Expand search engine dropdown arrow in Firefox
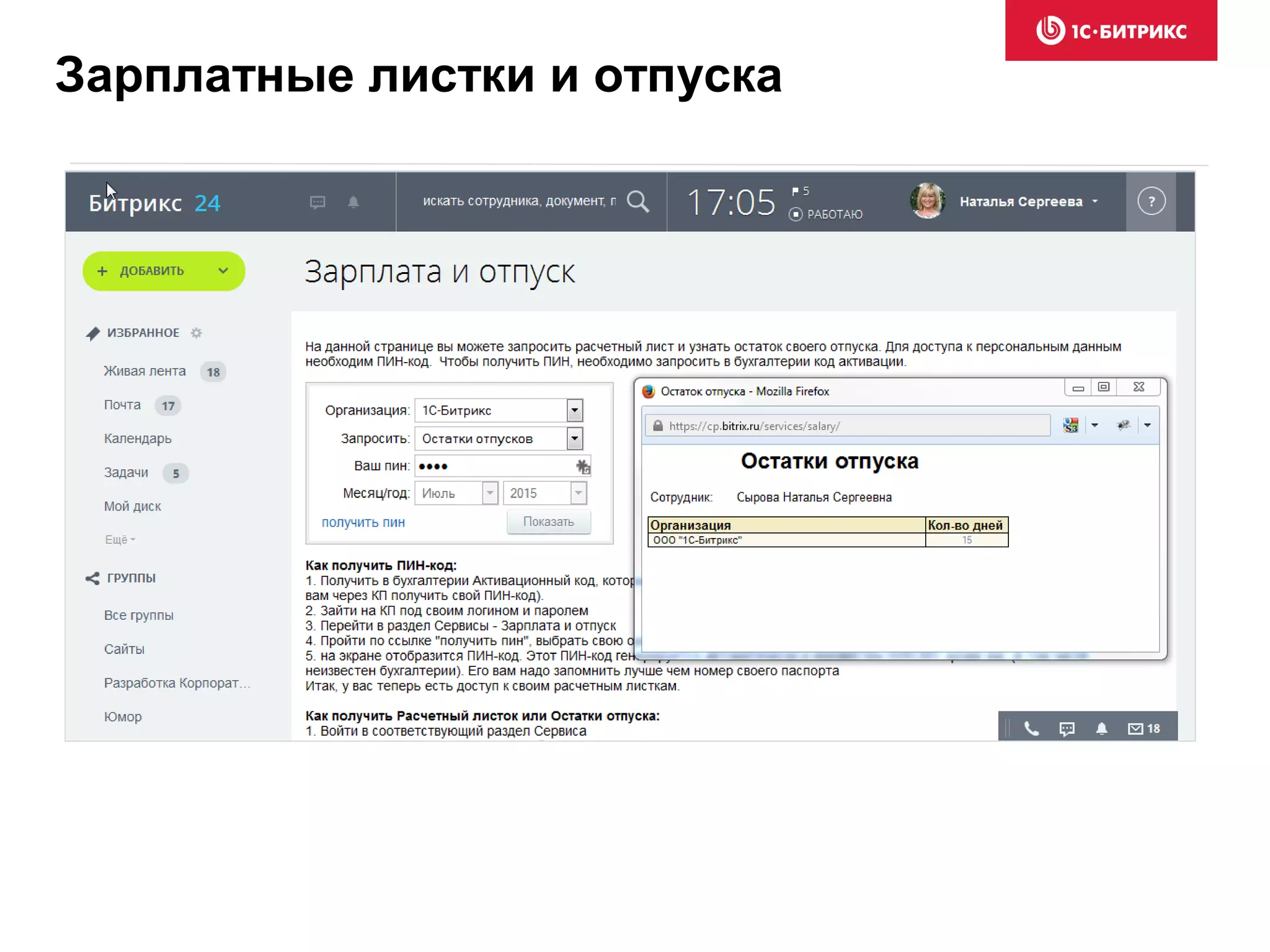This screenshot has height=952, width=1270. (x=1095, y=425)
